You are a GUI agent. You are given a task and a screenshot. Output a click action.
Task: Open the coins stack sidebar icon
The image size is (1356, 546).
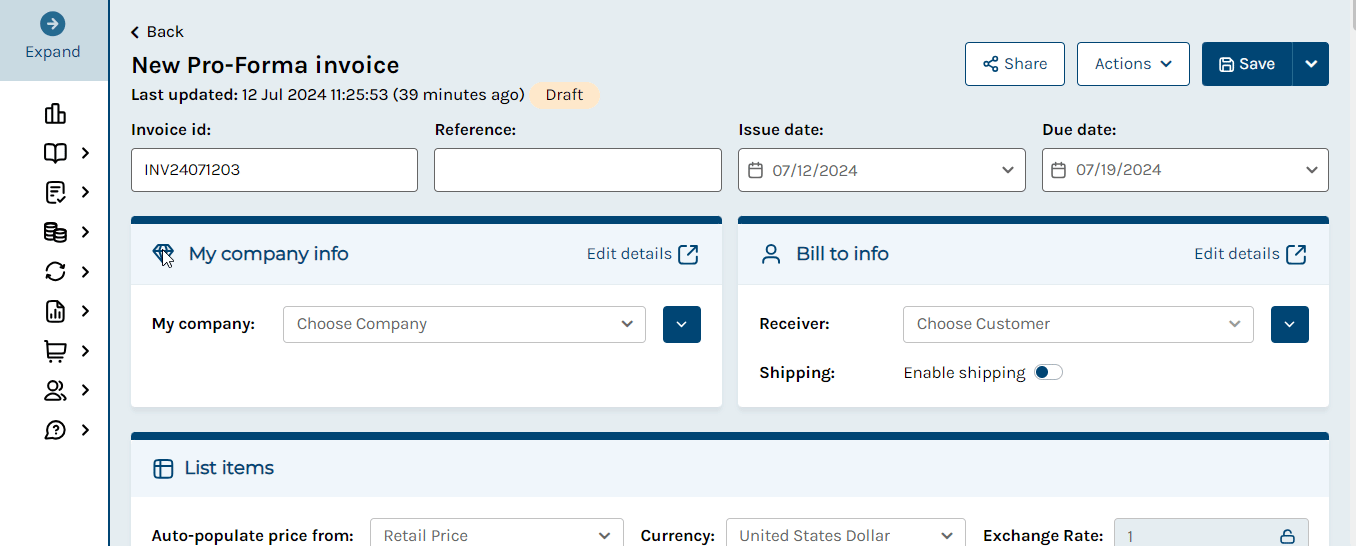pyautogui.click(x=55, y=232)
